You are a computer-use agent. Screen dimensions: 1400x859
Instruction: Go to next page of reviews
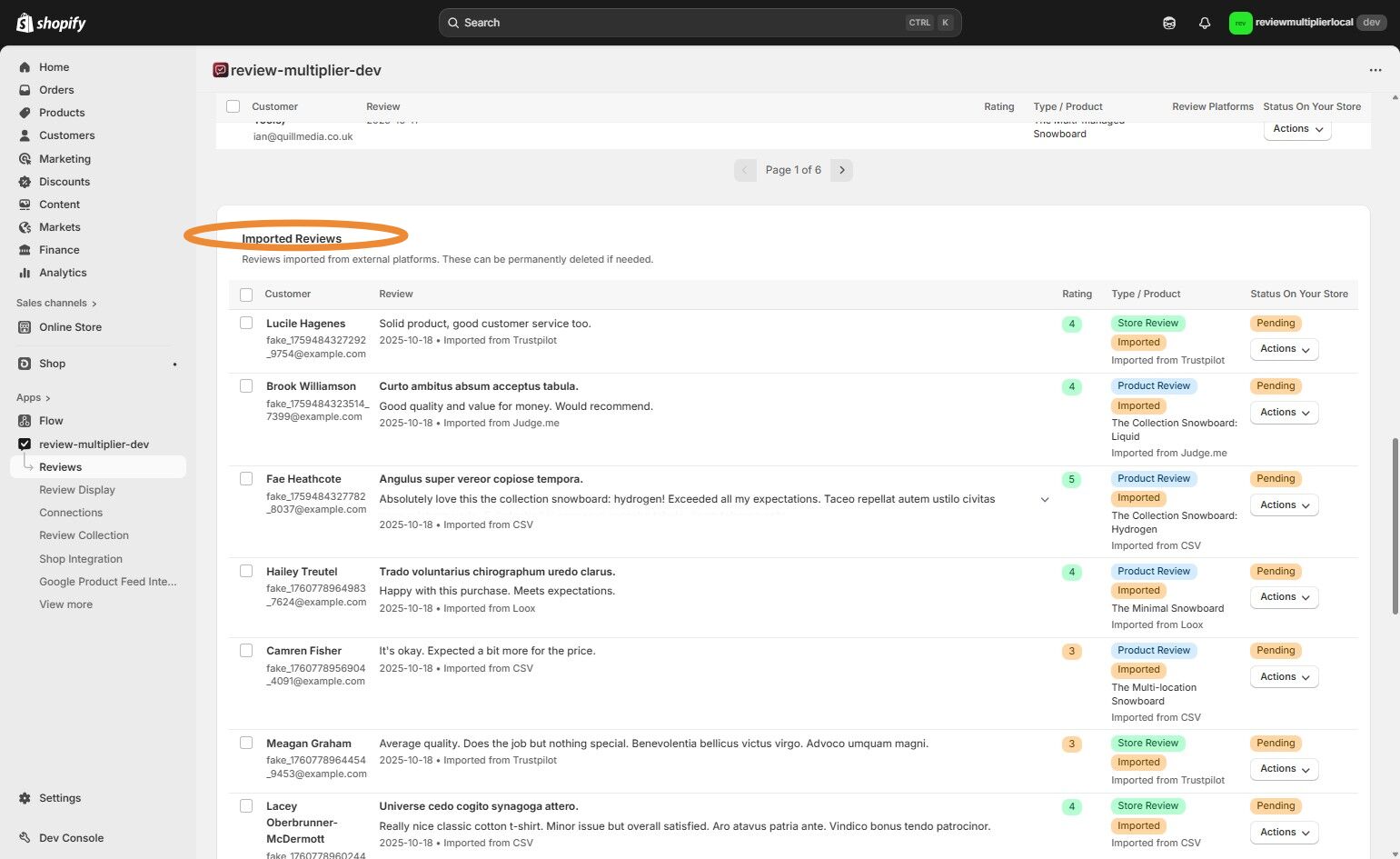tap(842, 170)
